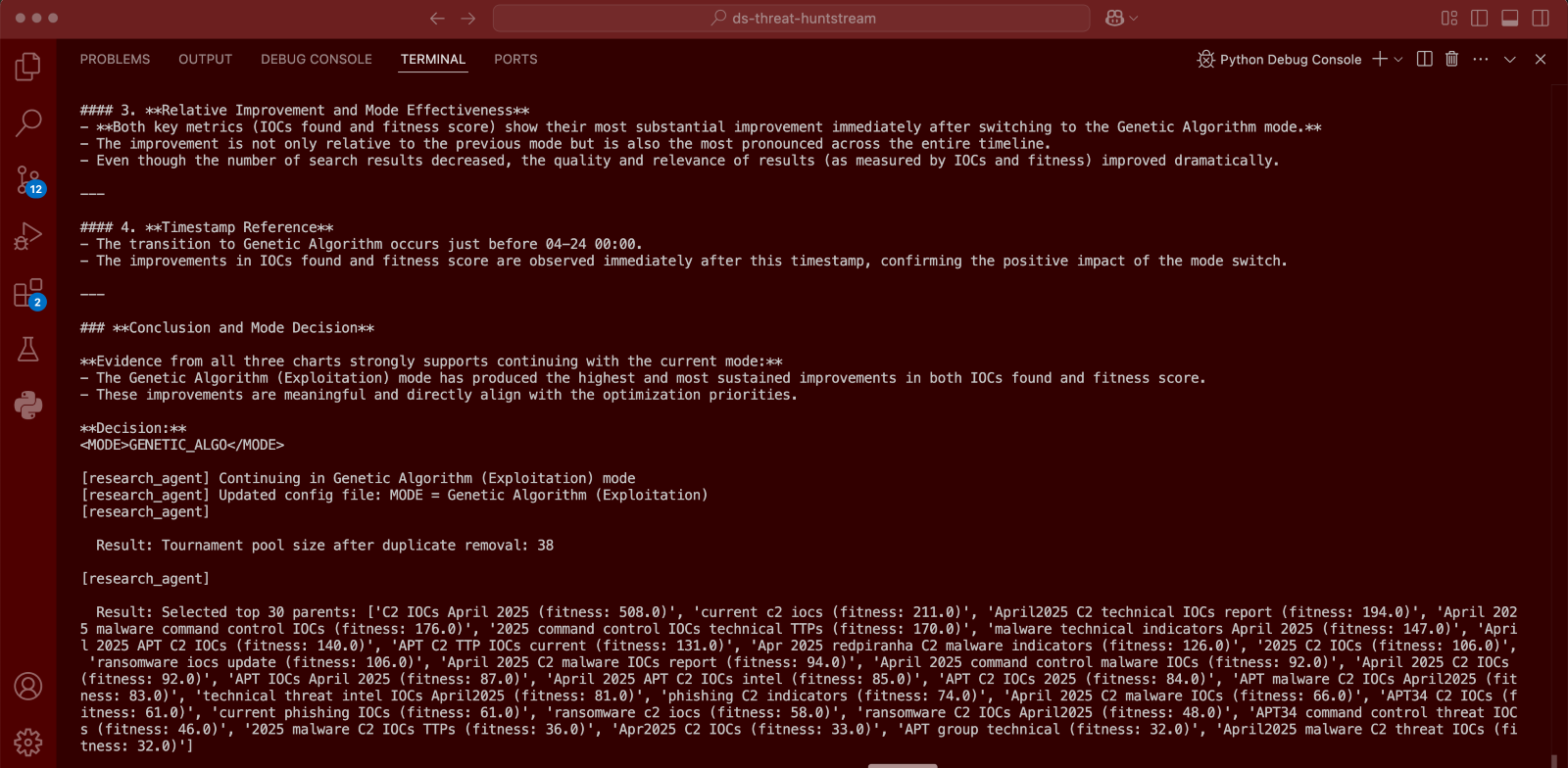
Task: Toggle the bottom panel visibility
Action: point(1510,18)
